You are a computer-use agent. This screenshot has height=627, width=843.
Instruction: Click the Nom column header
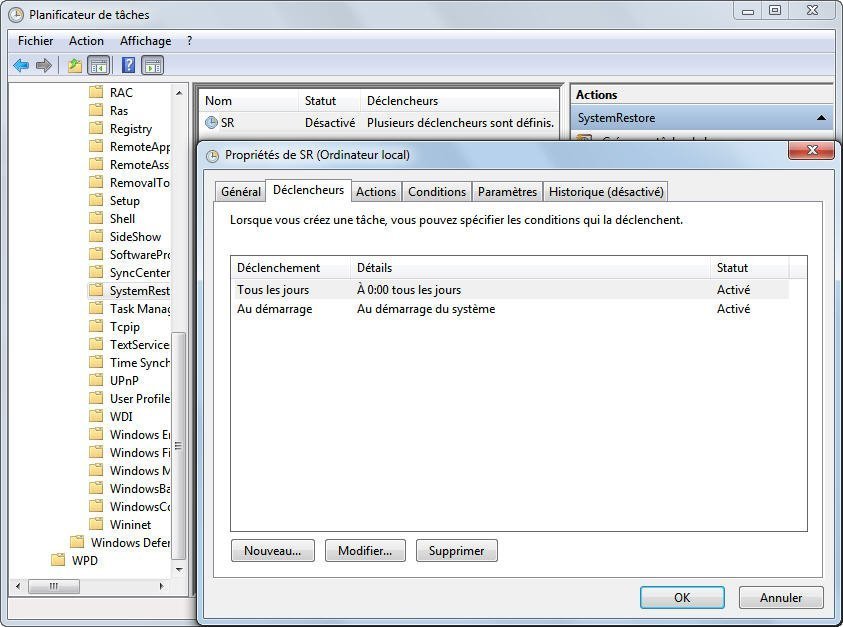249,101
